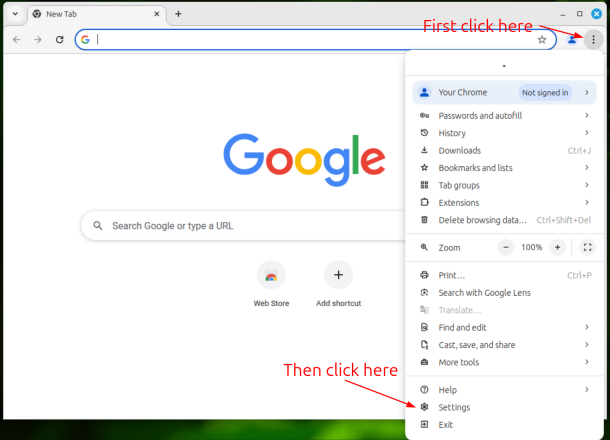Expand the Bookmarks and lists submenu

pos(475,168)
